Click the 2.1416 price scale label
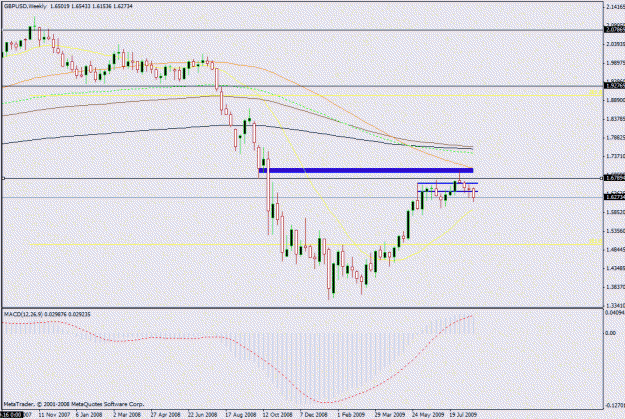Screen dimensions: 625x419 (615, 7)
